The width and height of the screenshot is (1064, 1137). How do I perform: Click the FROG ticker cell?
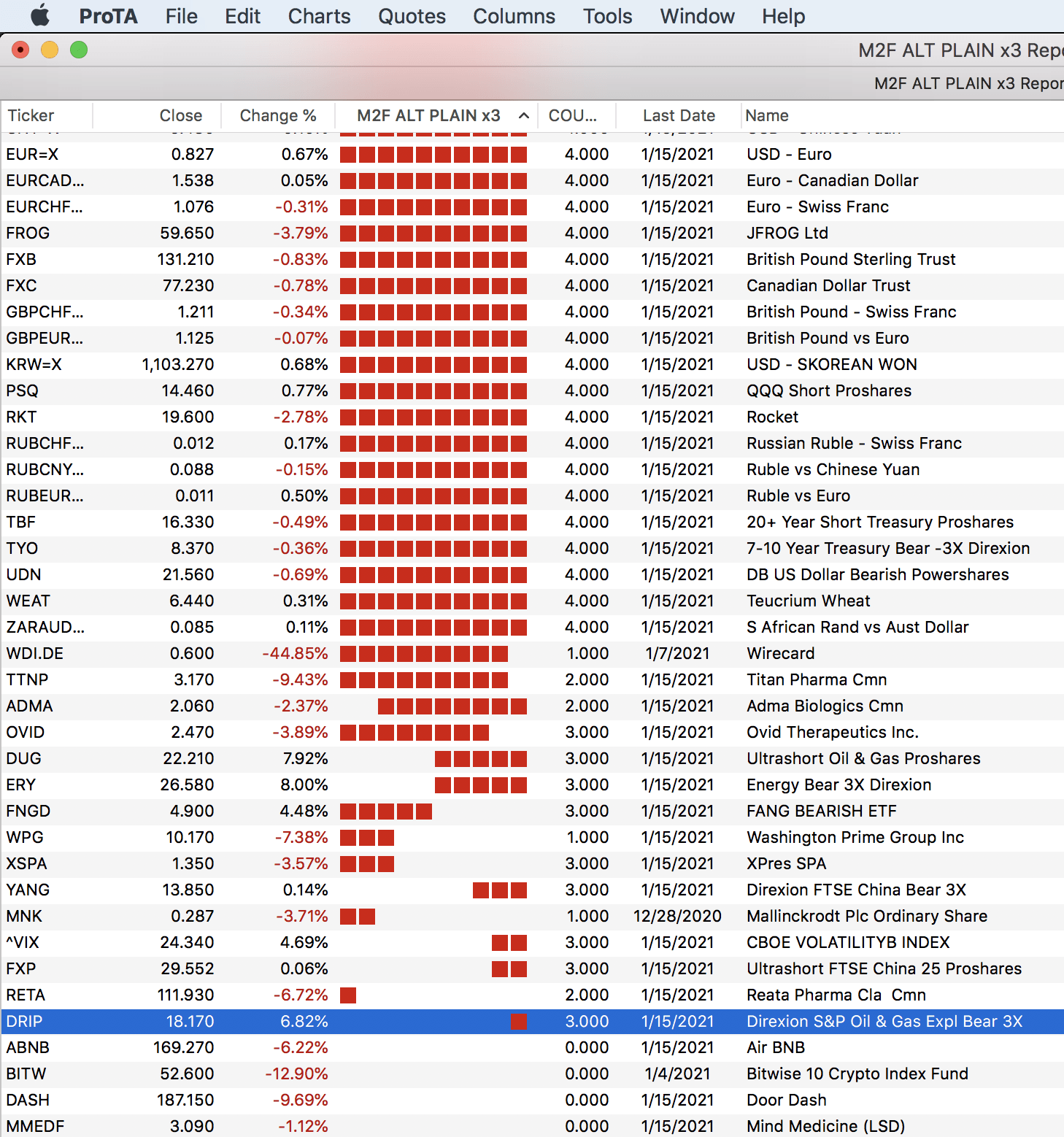[x=28, y=233]
